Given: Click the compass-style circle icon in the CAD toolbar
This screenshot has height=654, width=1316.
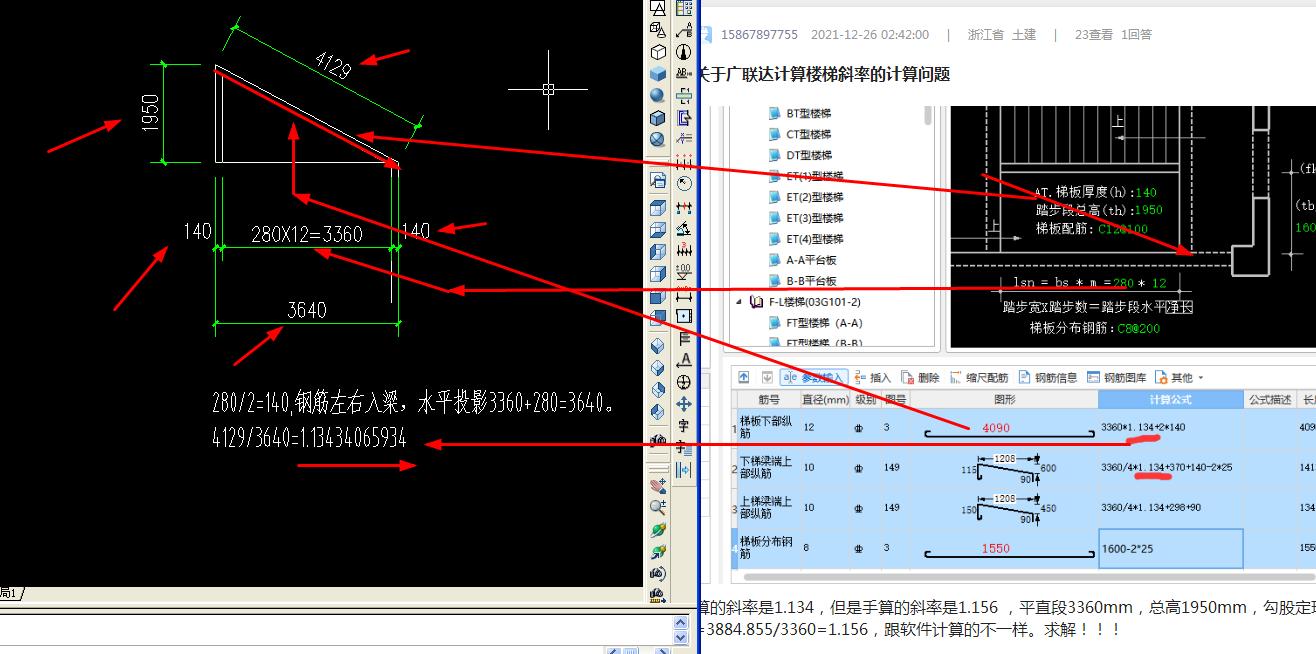Looking at the screenshot, I should (684, 51).
